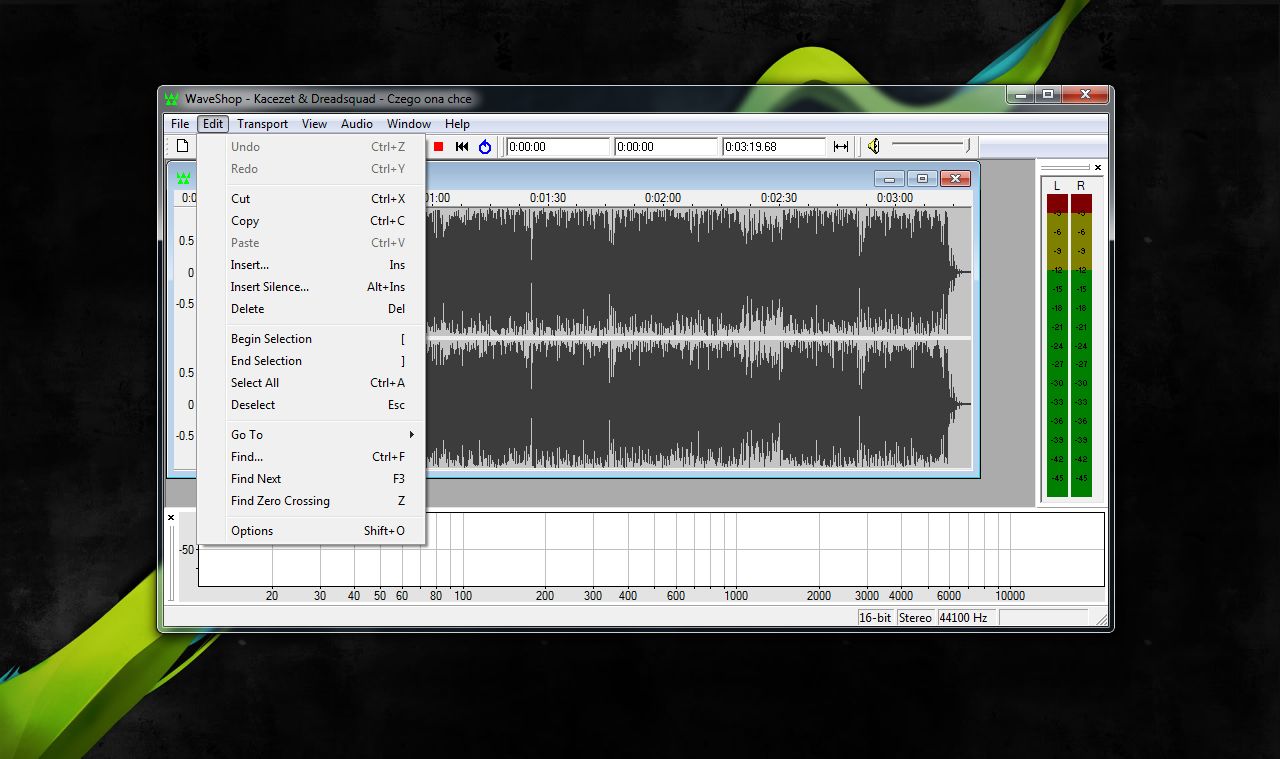Click the 0:01:30 mark on time ruler
This screenshot has height=759, width=1280.
[x=548, y=198]
